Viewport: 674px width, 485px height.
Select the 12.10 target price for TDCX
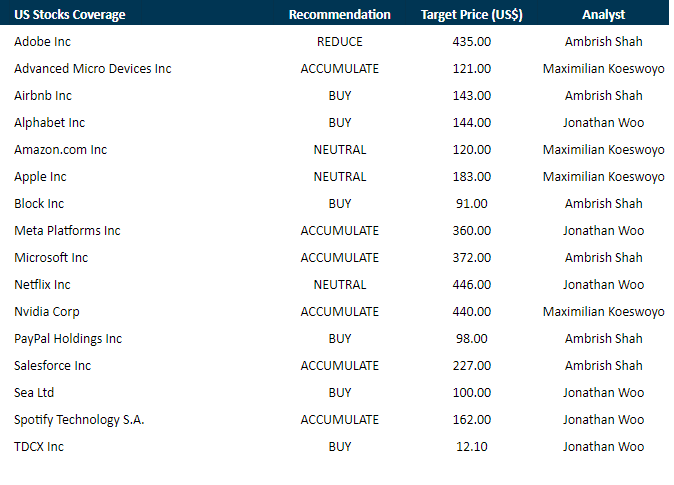coord(471,447)
